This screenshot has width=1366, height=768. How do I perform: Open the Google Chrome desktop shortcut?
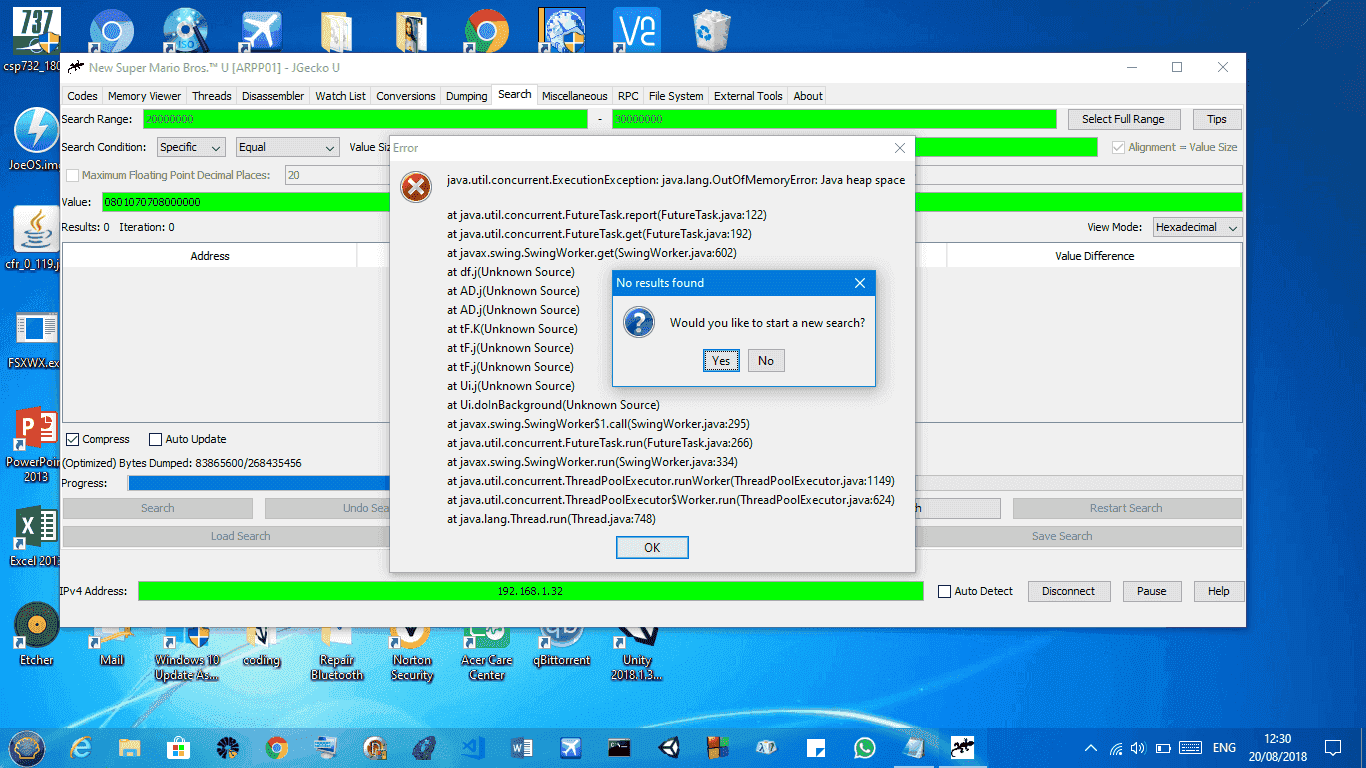click(486, 30)
